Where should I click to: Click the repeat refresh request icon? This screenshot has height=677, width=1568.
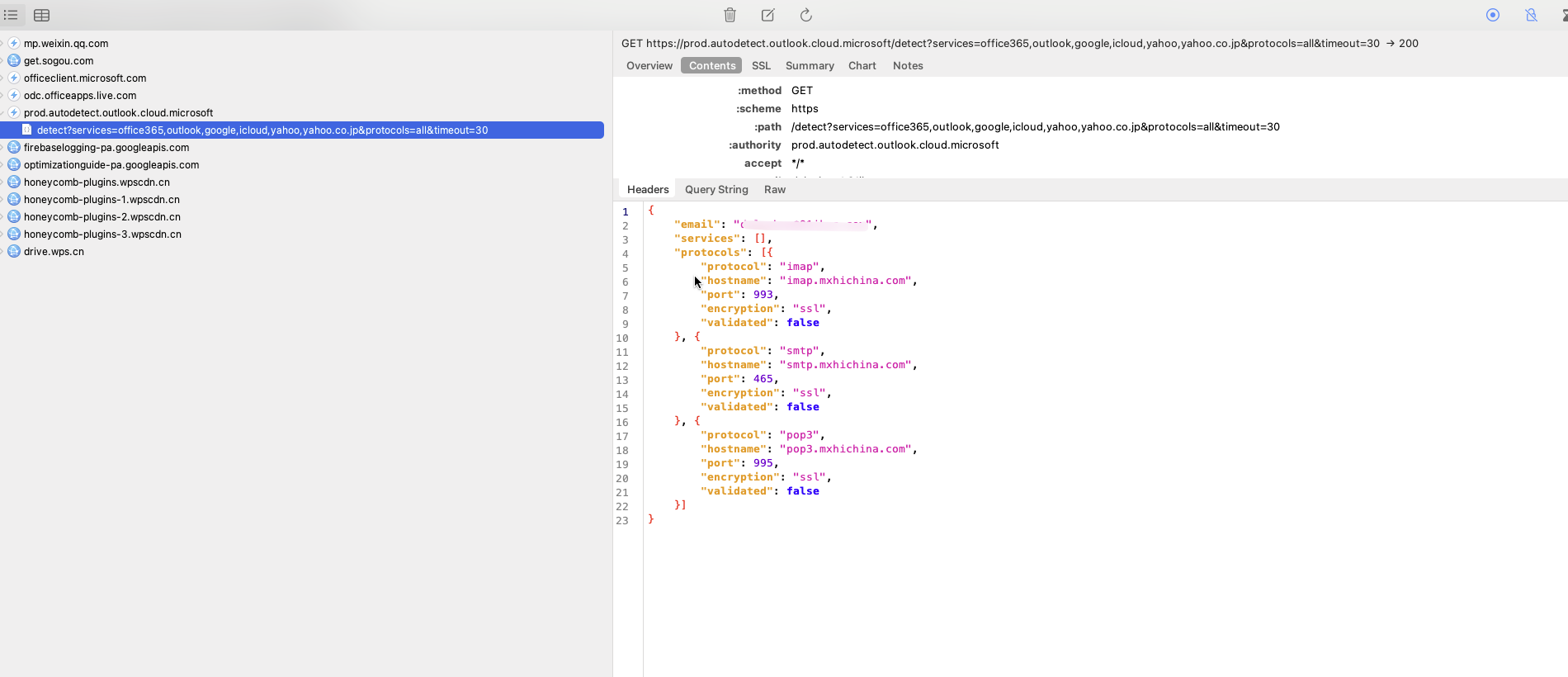click(806, 15)
